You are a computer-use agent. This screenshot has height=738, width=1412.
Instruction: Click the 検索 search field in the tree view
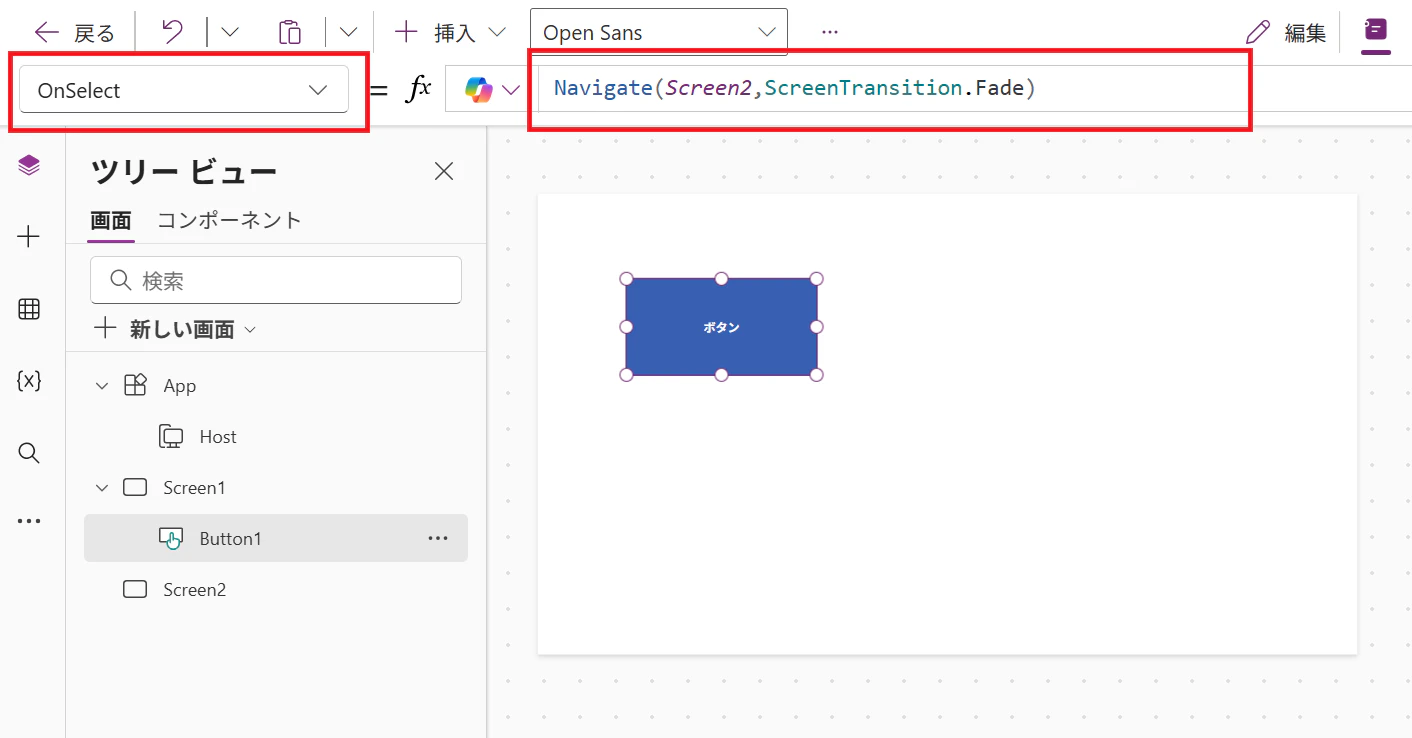pyautogui.click(x=276, y=280)
